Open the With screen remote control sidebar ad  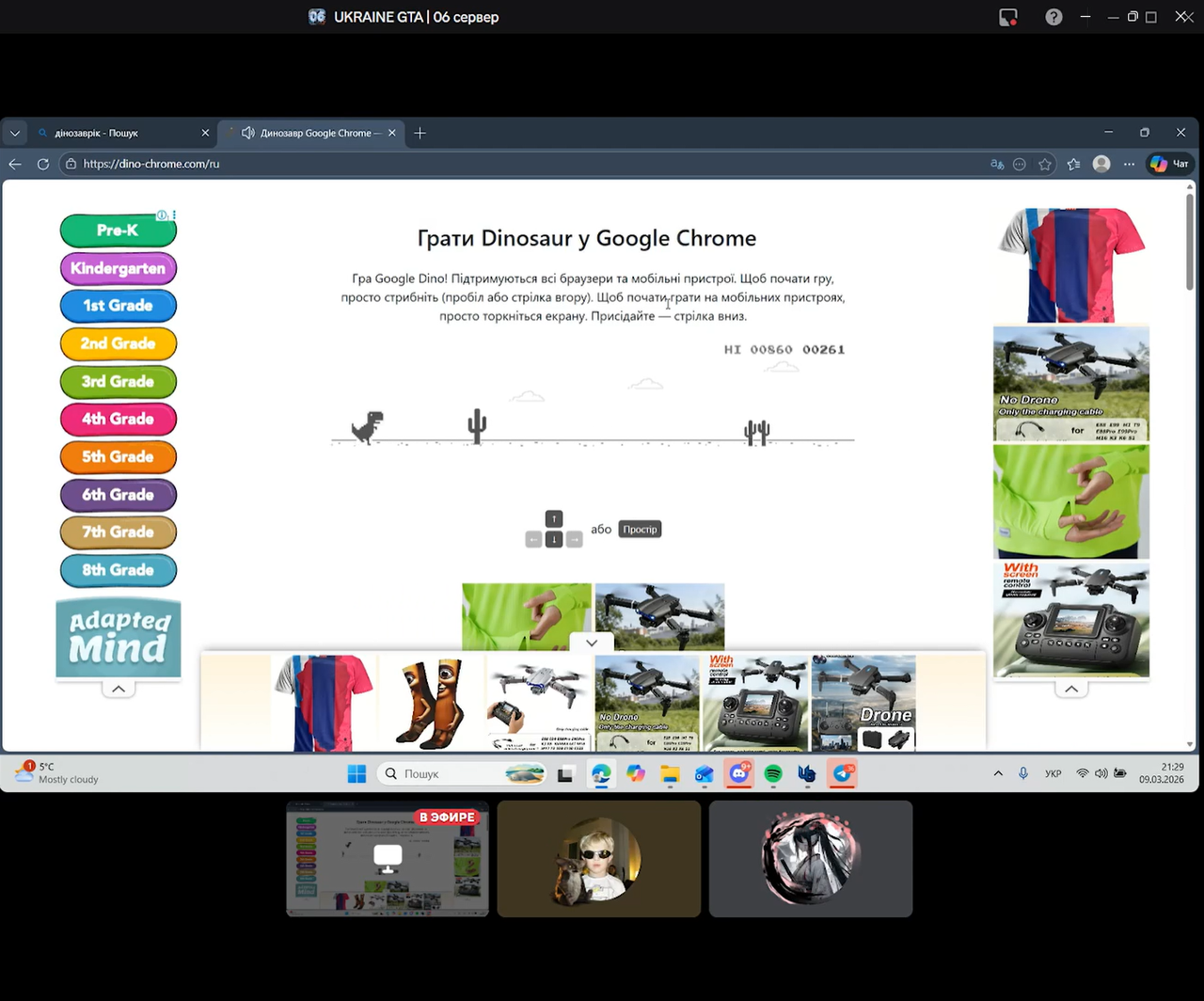click(x=1071, y=620)
